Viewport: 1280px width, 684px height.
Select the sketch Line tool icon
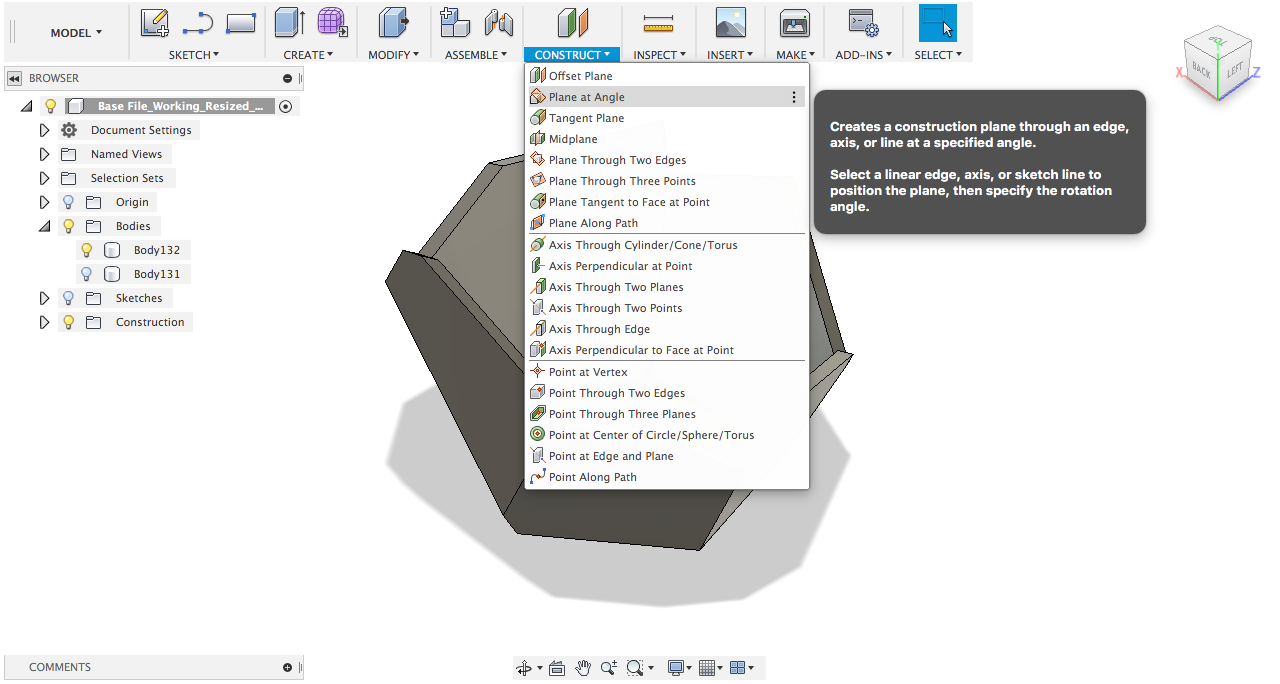point(198,22)
